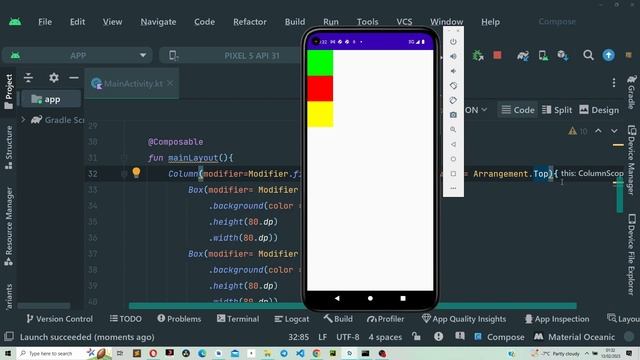Stop the running app (red square)
Viewport: 640px width, 360px height.
[x=497, y=55]
